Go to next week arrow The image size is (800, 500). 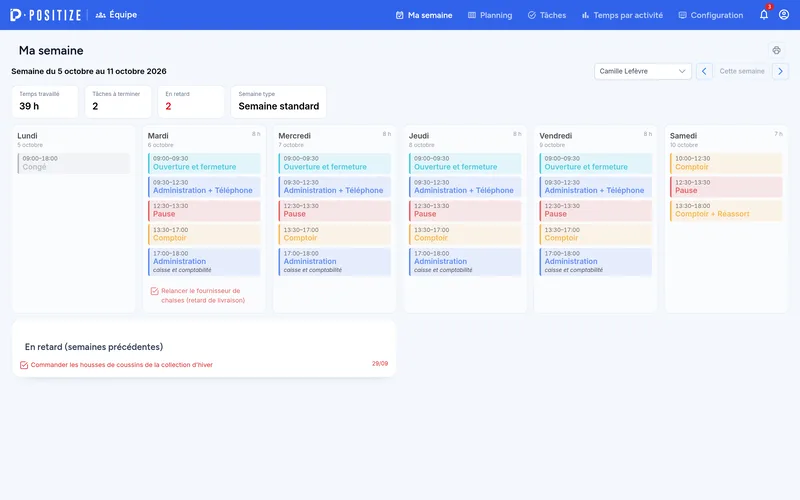point(780,71)
